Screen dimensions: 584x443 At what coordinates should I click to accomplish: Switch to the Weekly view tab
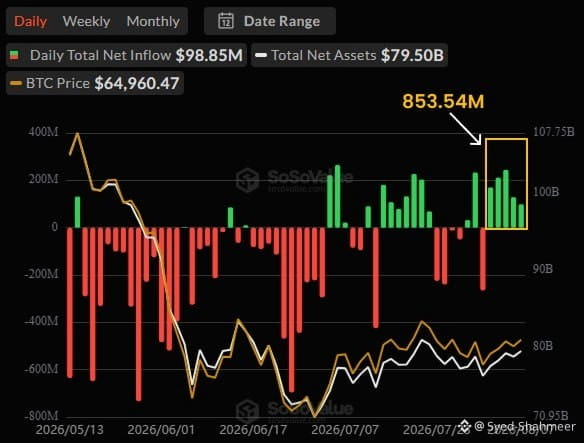pos(86,21)
